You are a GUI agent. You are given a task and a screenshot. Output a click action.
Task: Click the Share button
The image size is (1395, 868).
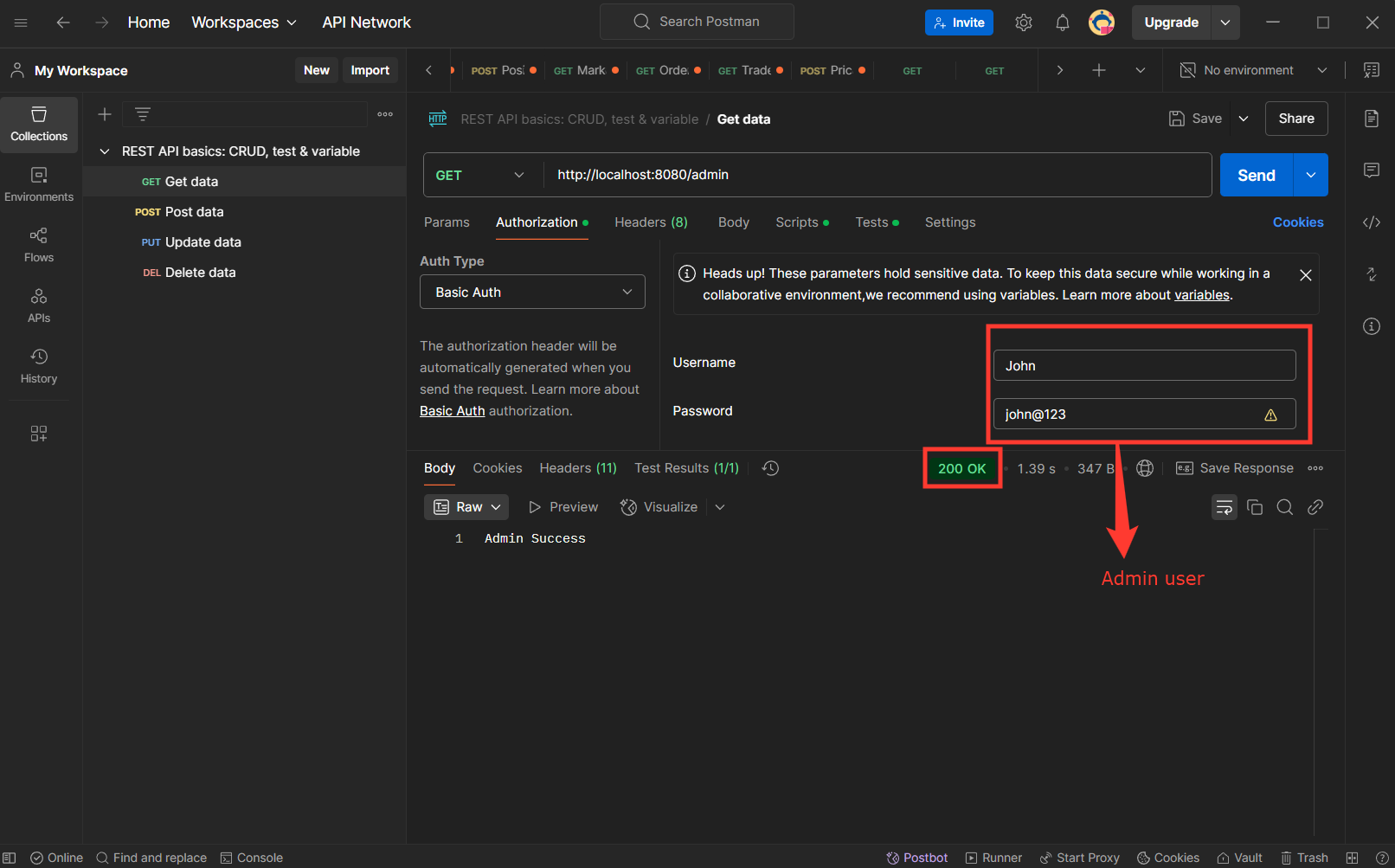[x=1296, y=119]
